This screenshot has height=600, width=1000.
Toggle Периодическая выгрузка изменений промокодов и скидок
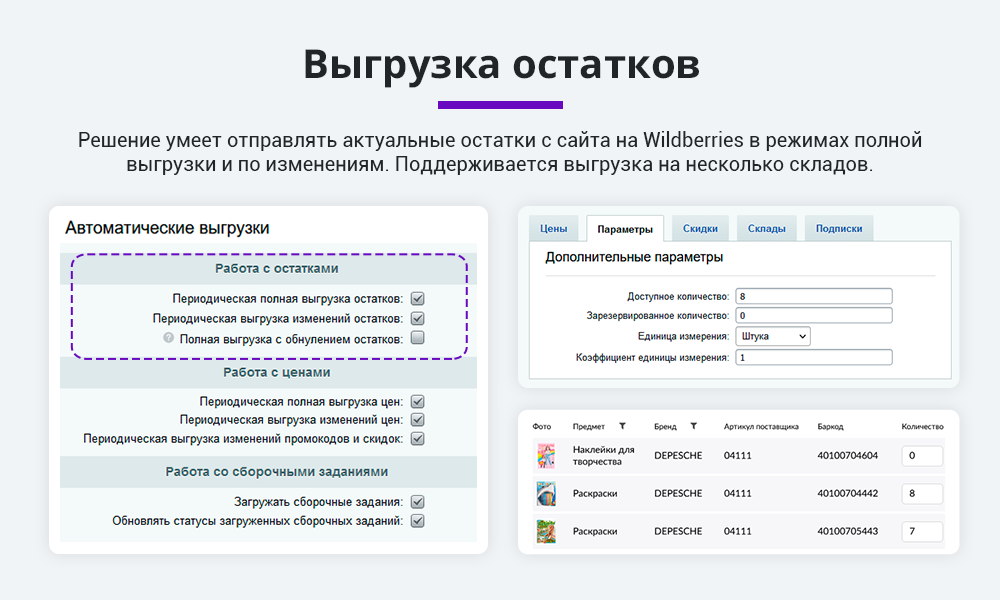point(418,439)
